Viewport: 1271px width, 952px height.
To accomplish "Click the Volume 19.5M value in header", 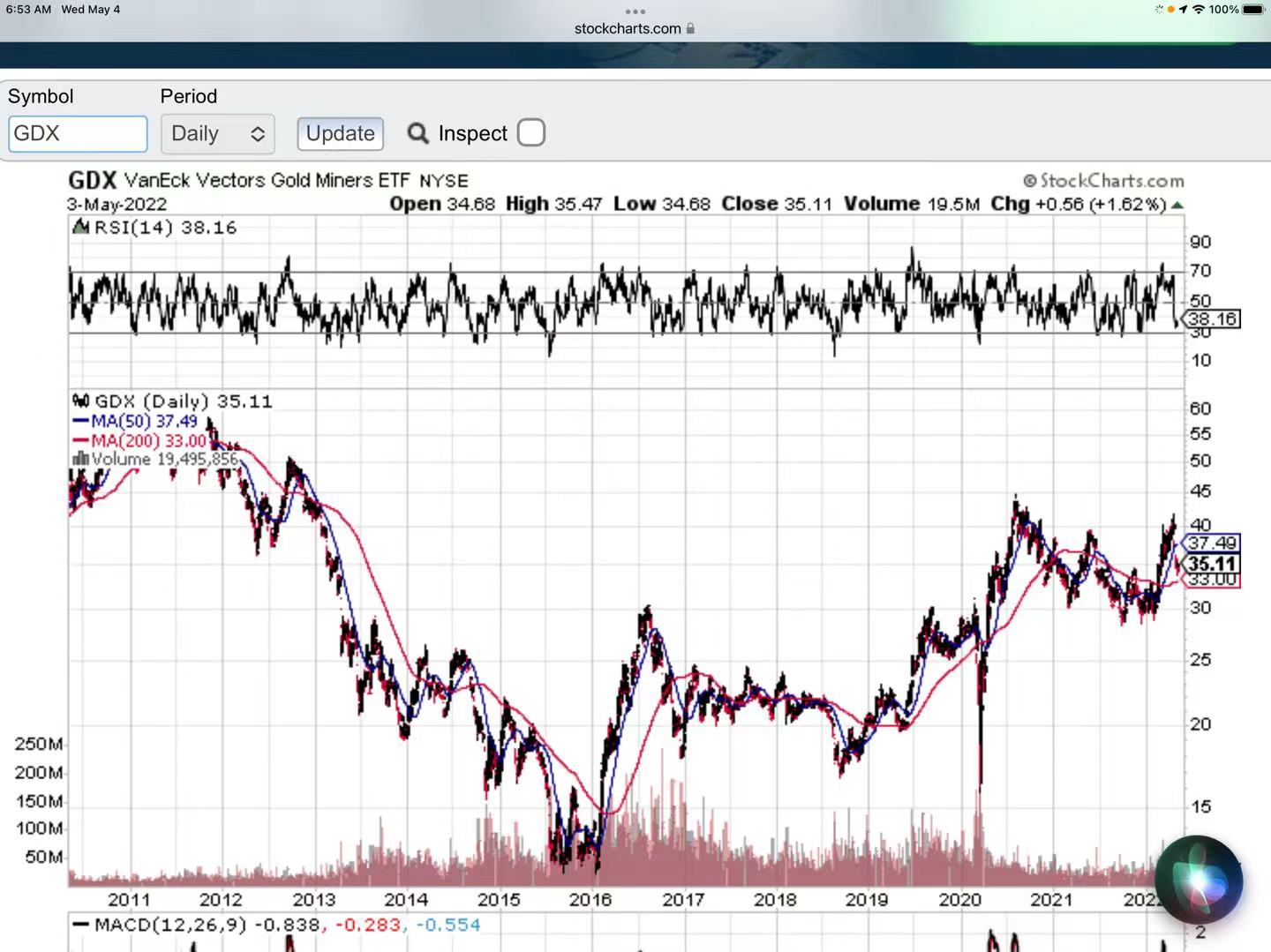I will pyautogui.click(x=912, y=204).
